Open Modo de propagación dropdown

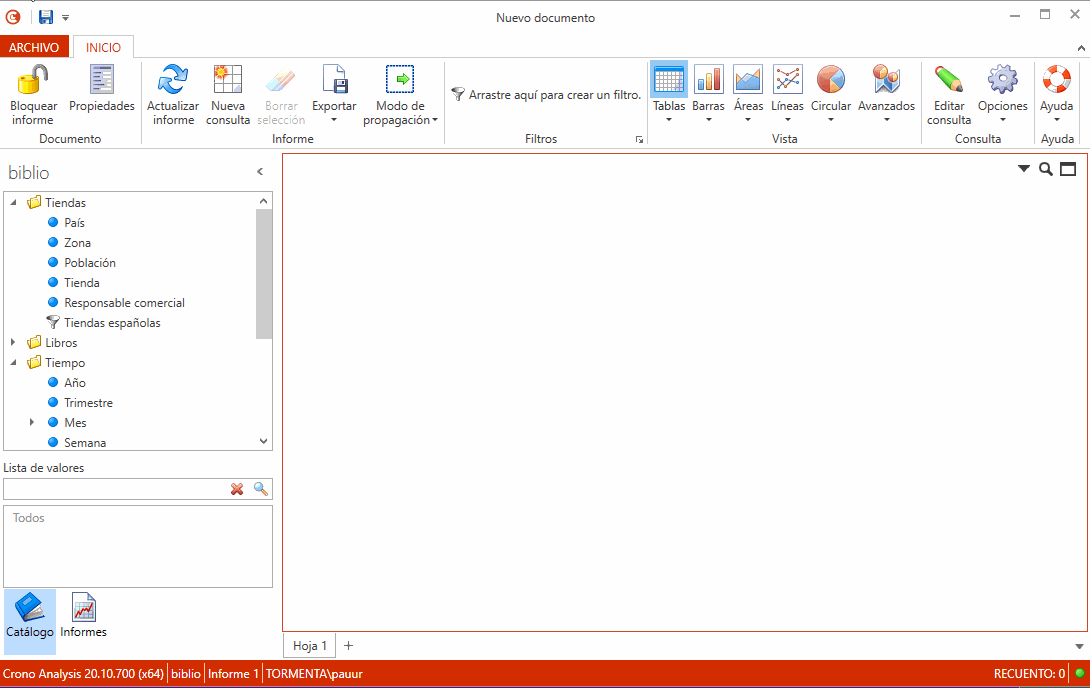400,95
